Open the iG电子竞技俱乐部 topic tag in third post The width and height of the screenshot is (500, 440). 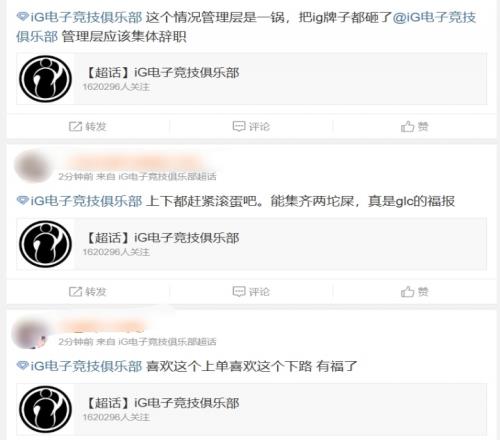tap(79, 366)
